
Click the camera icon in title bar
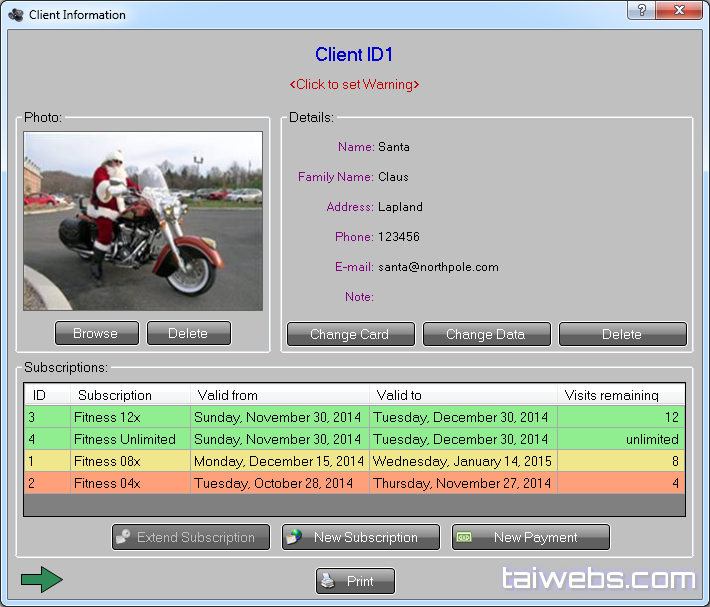(x=16, y=15)
